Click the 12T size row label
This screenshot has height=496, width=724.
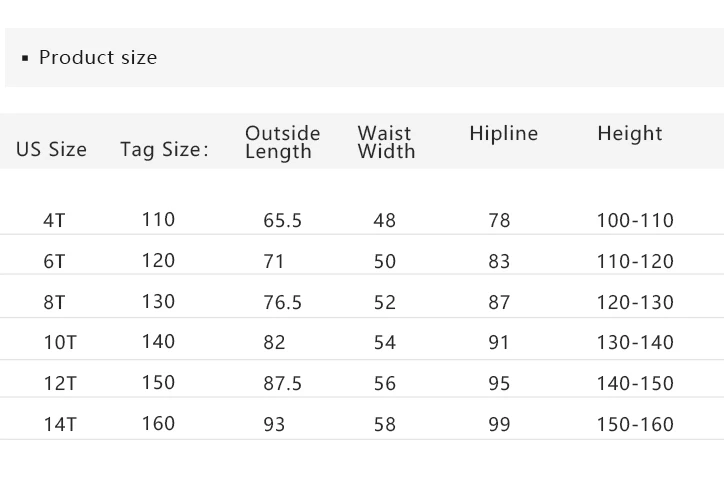point(60,383)
